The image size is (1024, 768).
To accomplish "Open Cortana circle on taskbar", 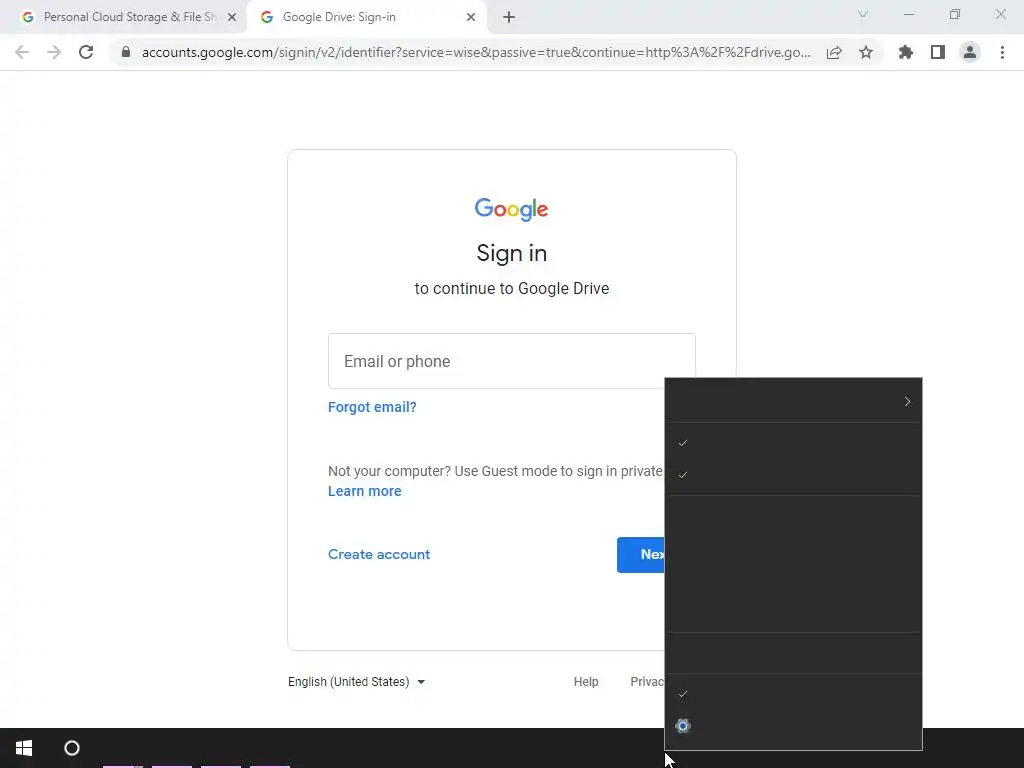I will point(72,748).
